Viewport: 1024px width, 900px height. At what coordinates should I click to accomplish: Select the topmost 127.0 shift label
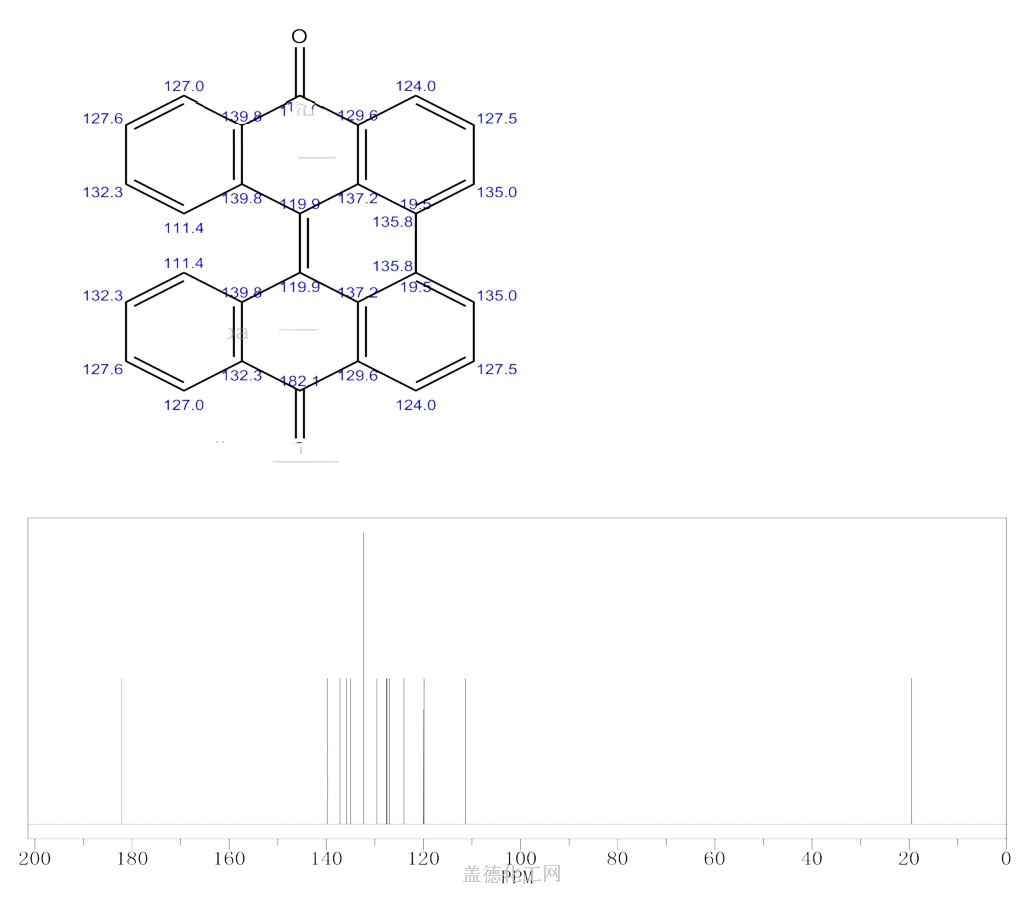point(184,86)
